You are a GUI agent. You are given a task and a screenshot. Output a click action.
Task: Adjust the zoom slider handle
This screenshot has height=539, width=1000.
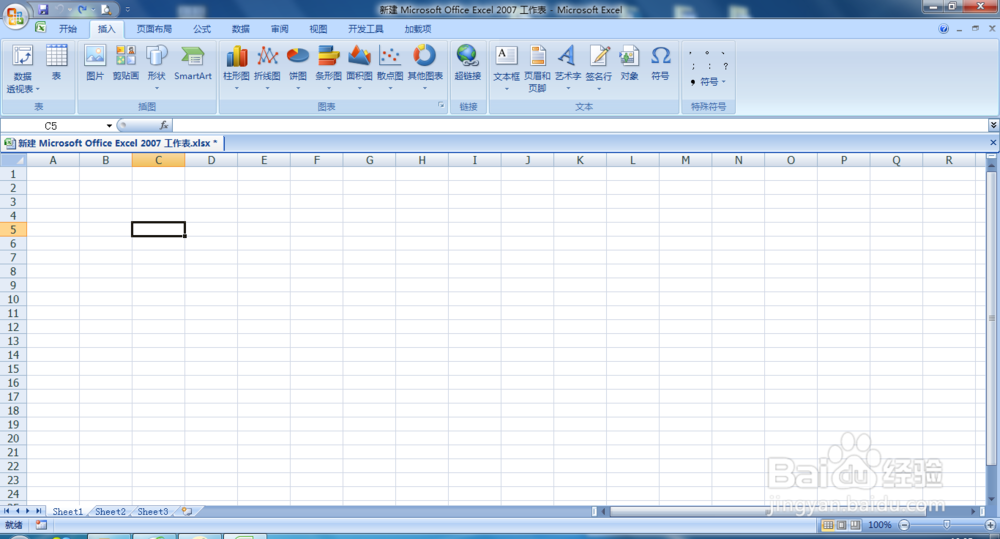[947, 525]
